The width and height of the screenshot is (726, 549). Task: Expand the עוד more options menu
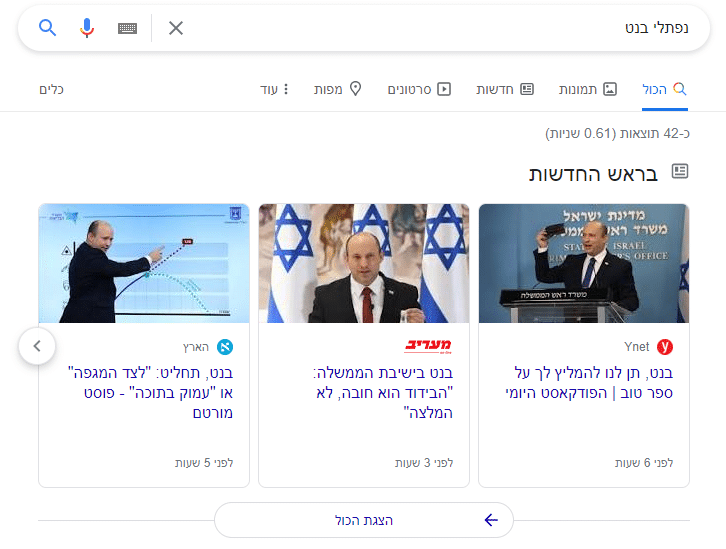(x=274, y=89)
